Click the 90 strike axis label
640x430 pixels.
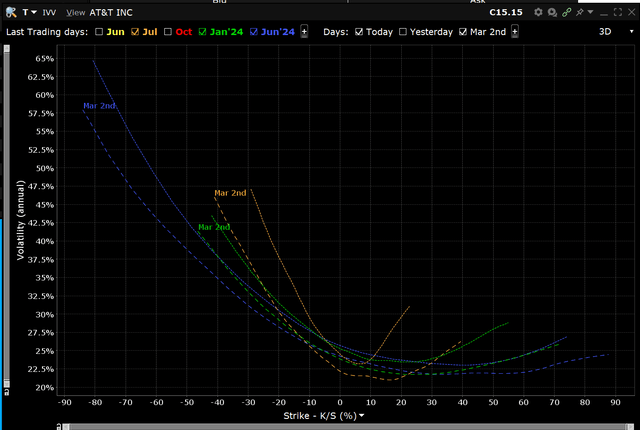(616, 402)
